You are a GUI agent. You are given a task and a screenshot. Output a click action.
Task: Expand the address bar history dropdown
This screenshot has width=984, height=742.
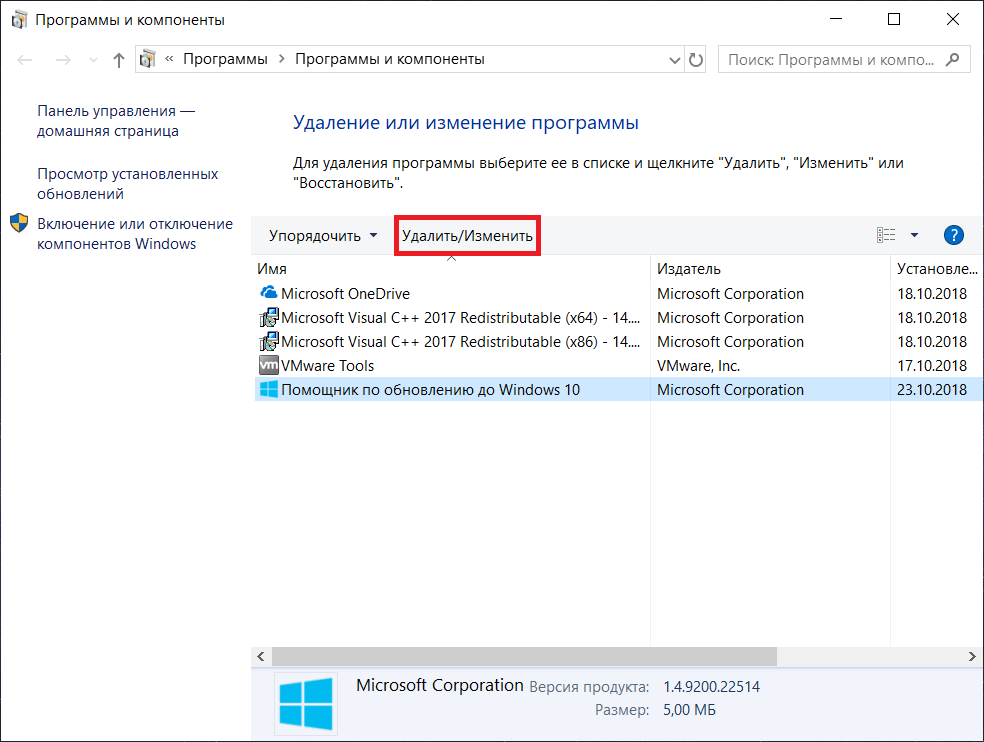[x=675, y=60]
